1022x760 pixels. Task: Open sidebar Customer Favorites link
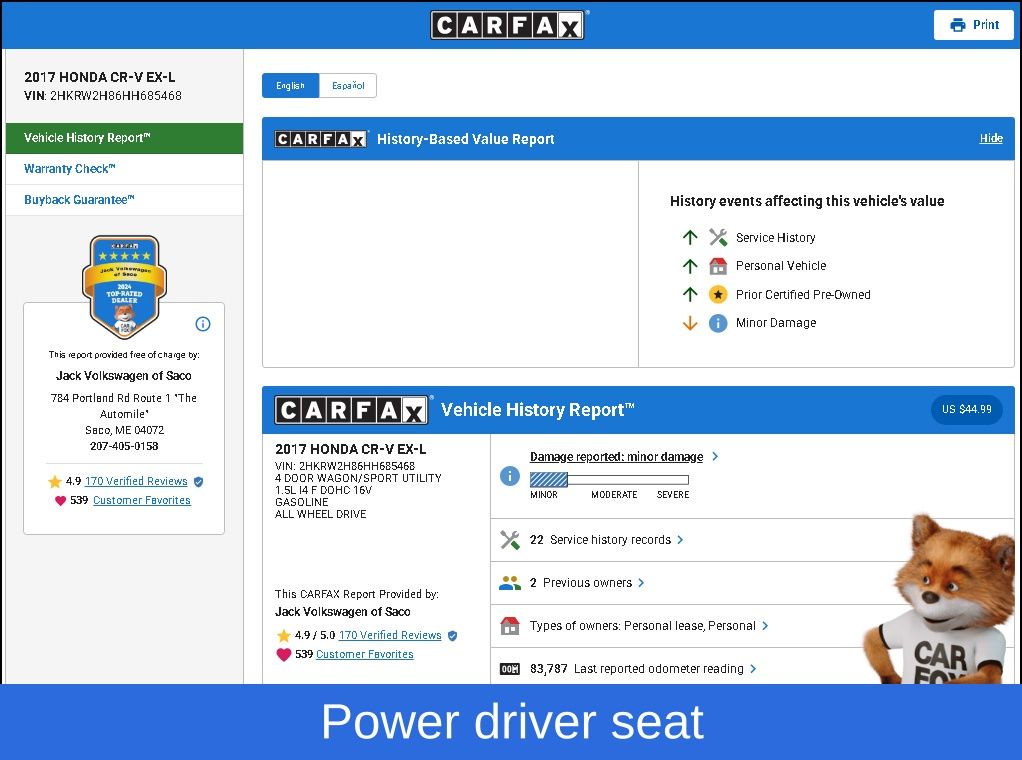(x=142, y=501)
